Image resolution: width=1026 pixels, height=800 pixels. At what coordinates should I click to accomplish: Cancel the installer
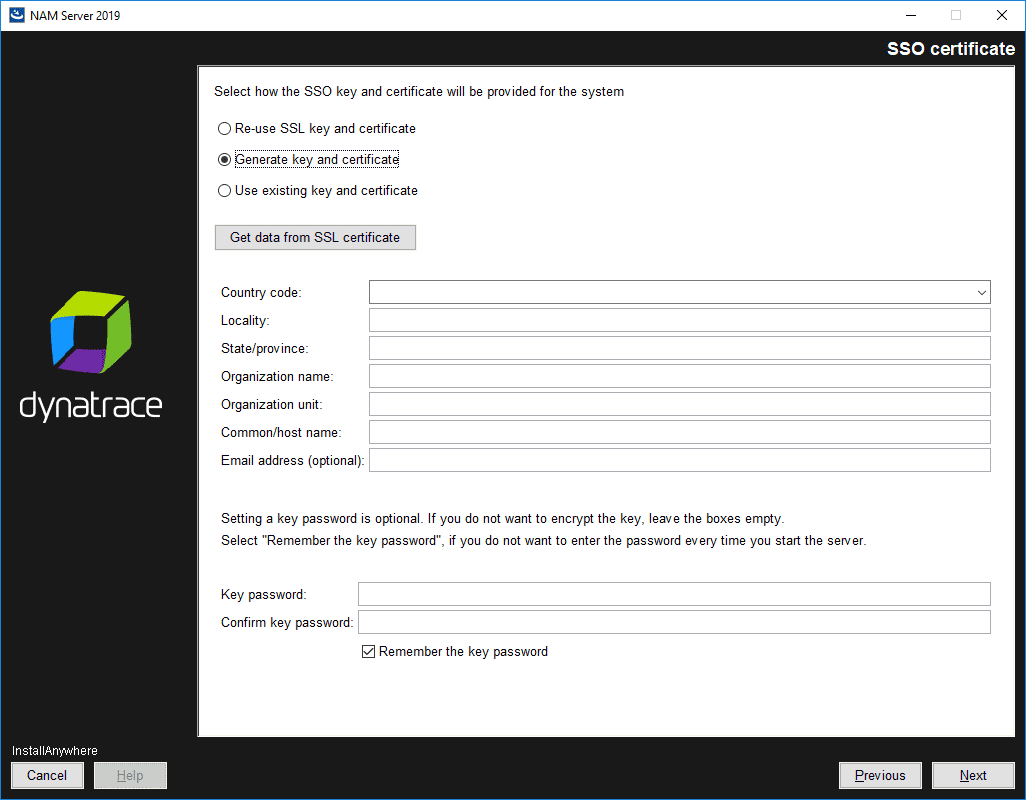coord(47,776)
